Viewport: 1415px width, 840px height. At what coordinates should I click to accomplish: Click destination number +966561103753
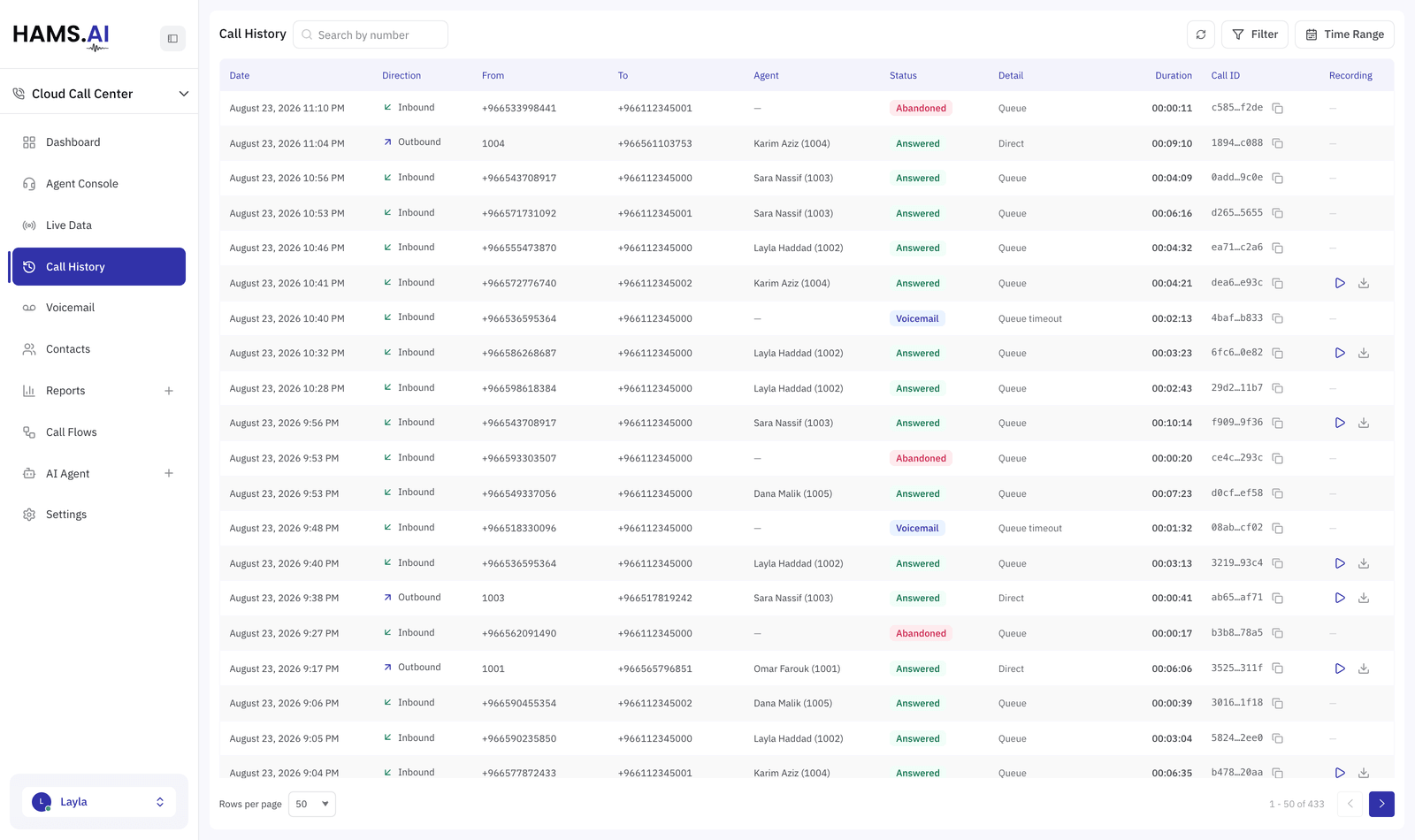[x=654, y=143]
